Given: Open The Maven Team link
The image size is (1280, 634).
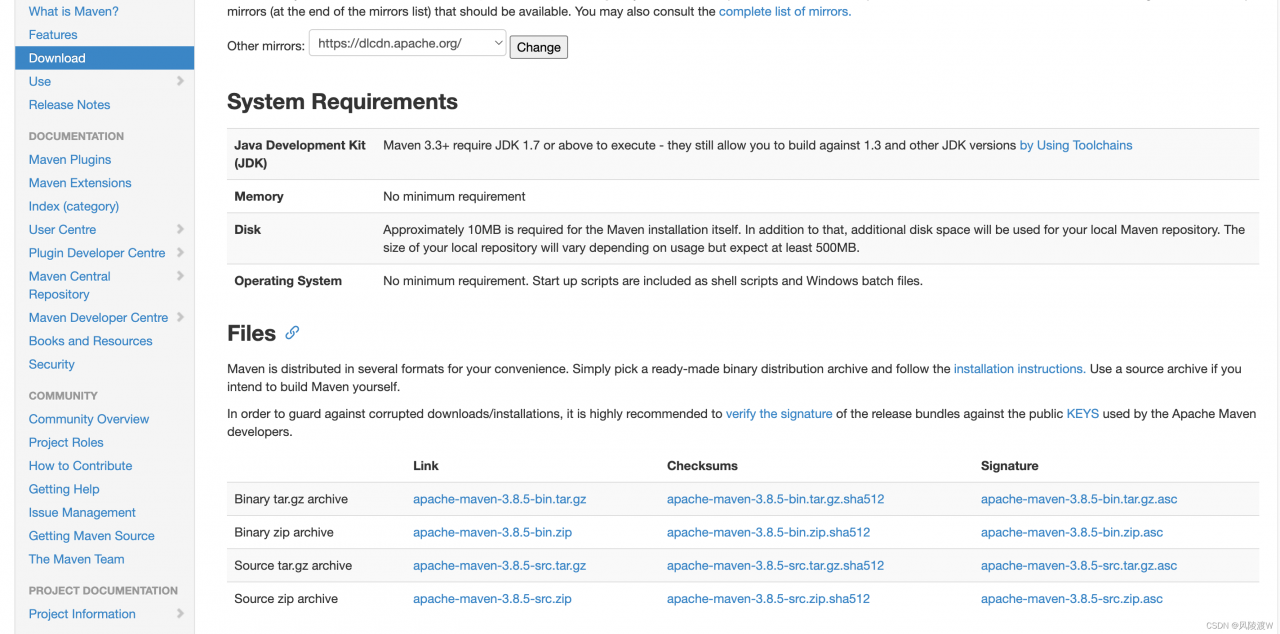Looking at the screenshot, I should pos(77,559).
